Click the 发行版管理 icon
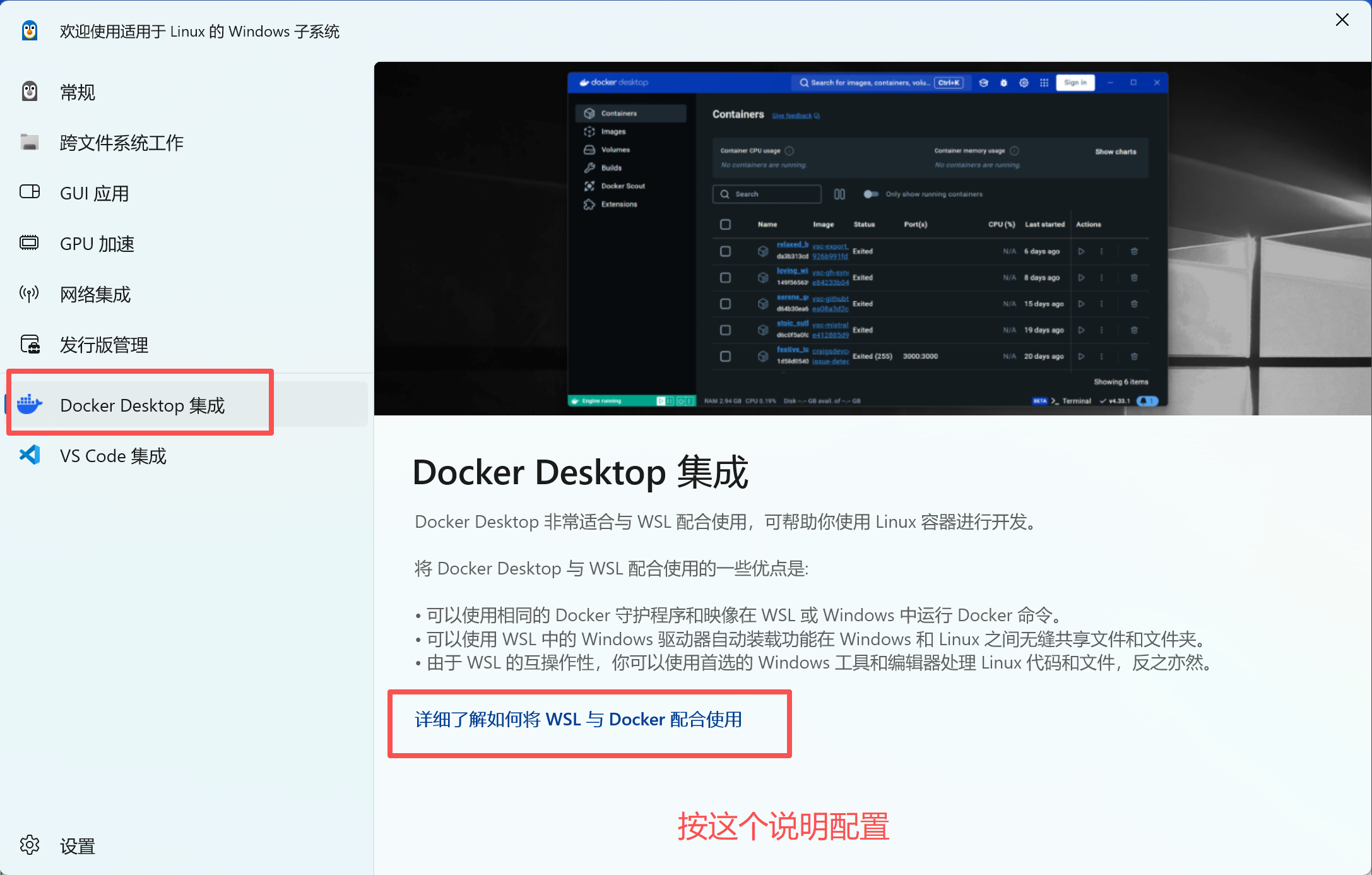Viewport: 1372px width, 875px height. tap(30, 344)
